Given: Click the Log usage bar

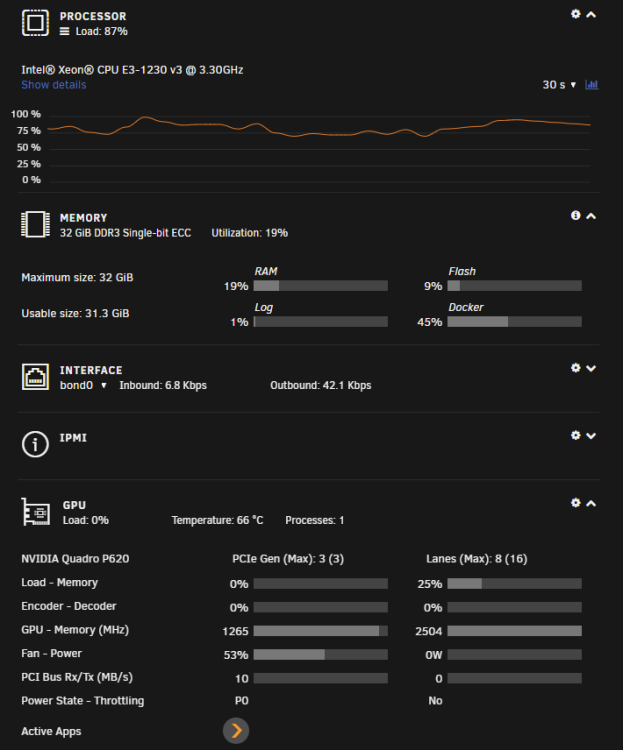Looking at the screenshot, I should [321, 322].
